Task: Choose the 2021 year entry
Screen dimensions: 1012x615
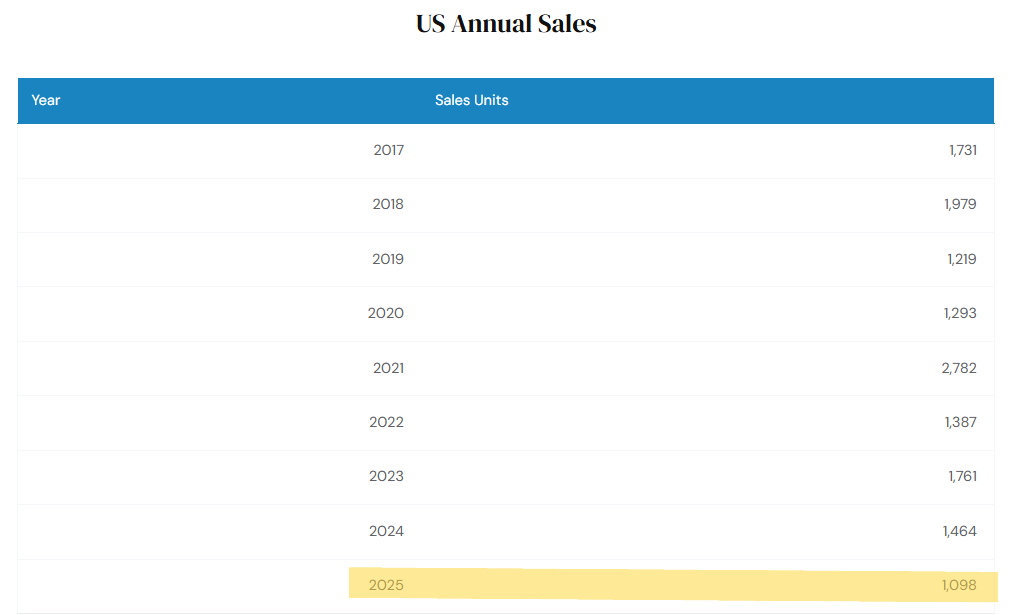Action: click(x=388, y=368)
